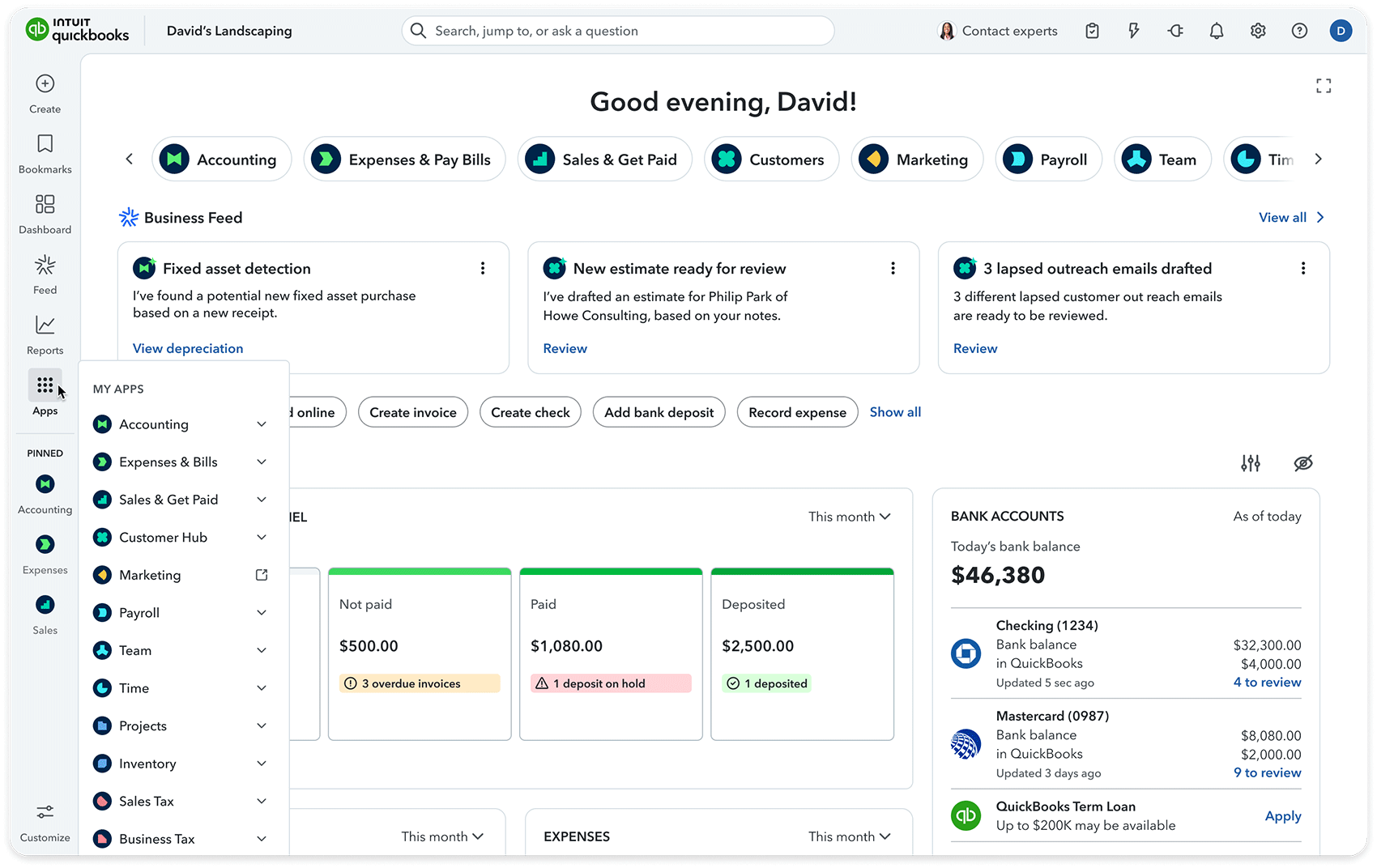Viewport: 1377px width, 868px height.
Task: Click the Intuit QuickBooks logo
Action: tap(78, 30)
